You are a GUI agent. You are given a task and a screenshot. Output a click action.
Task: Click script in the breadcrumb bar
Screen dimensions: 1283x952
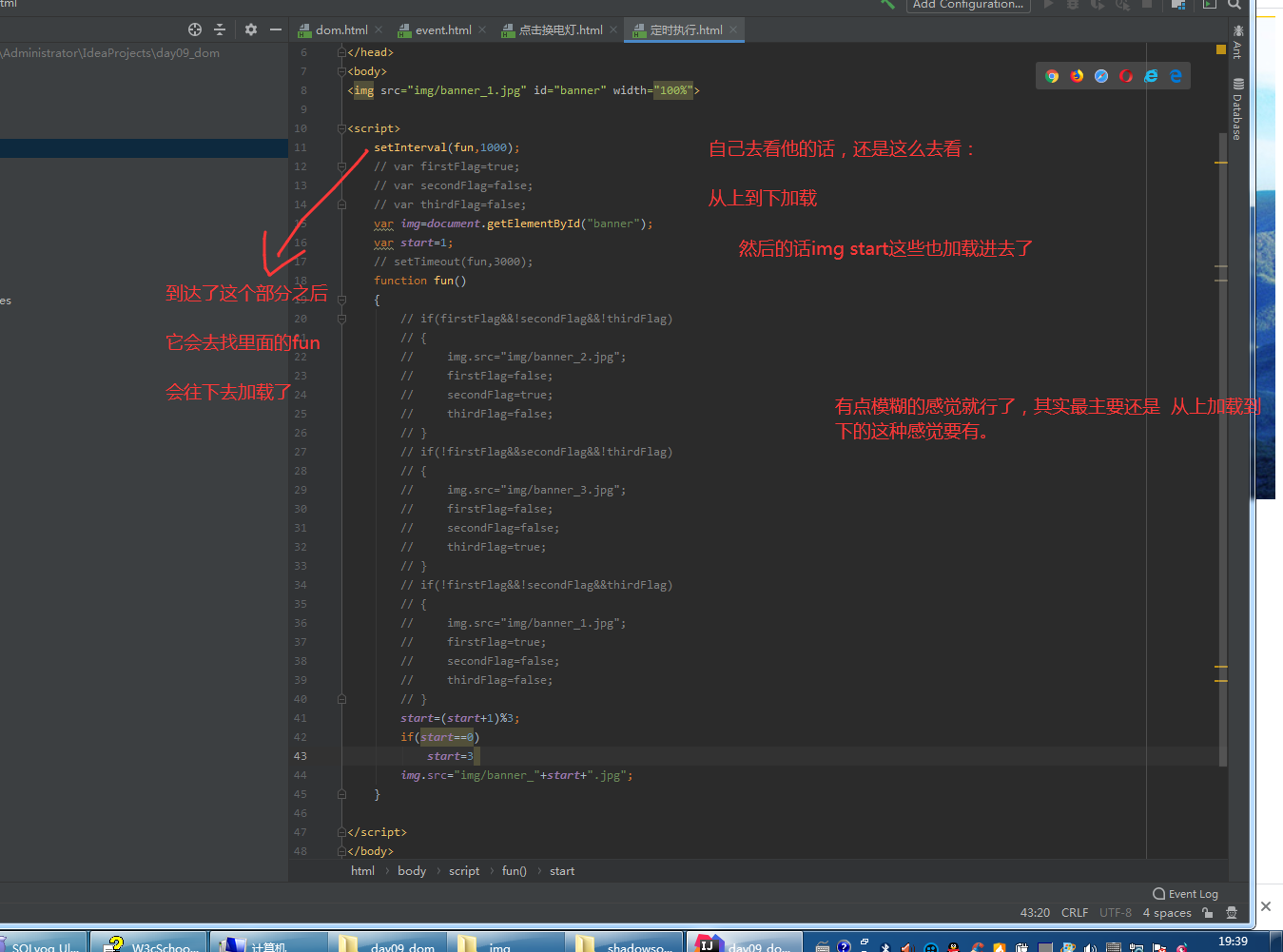point(464,871)
